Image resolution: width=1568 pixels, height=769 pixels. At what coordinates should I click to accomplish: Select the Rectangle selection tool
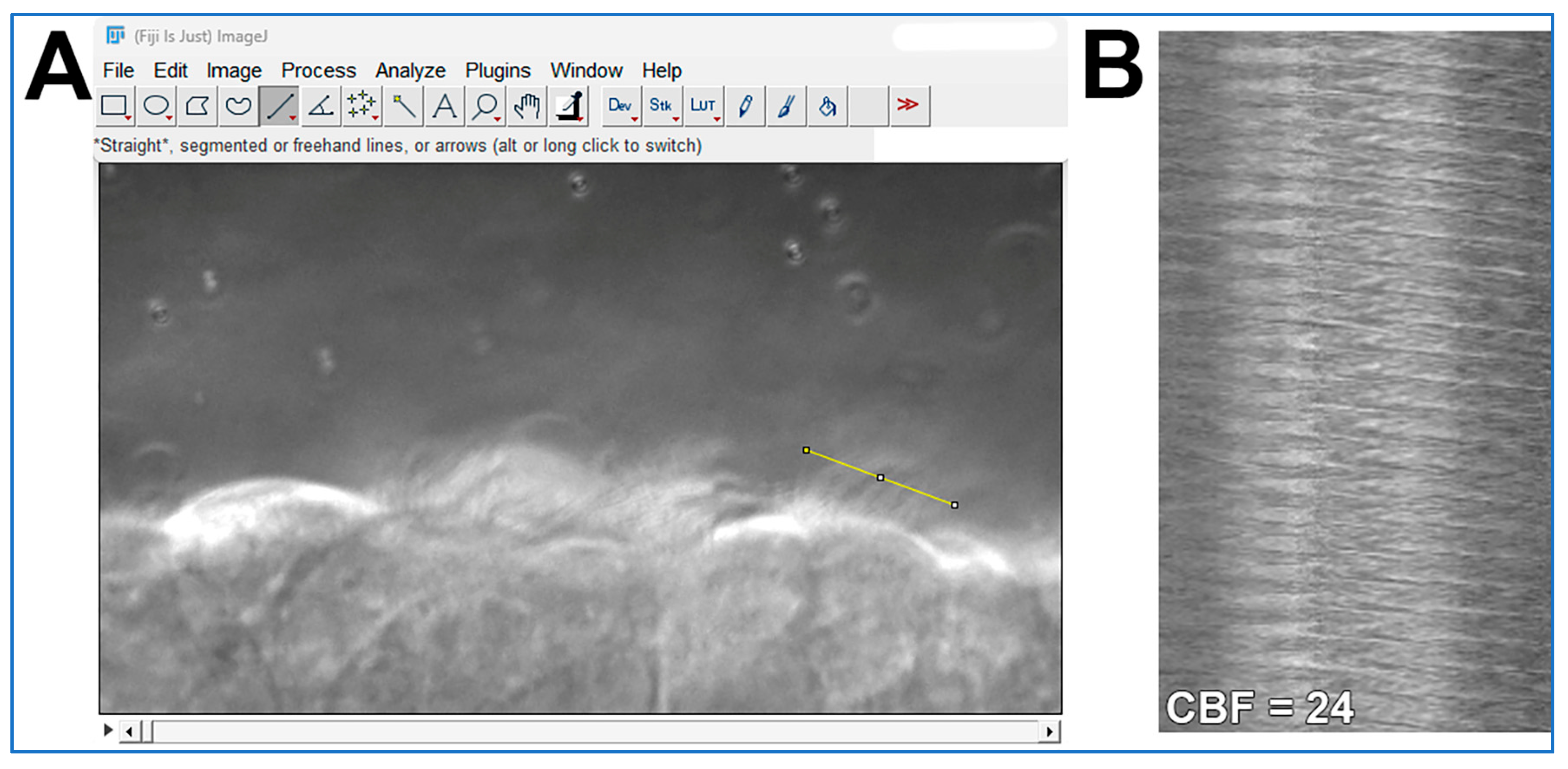pyautogui.click(x=115, y=106)
